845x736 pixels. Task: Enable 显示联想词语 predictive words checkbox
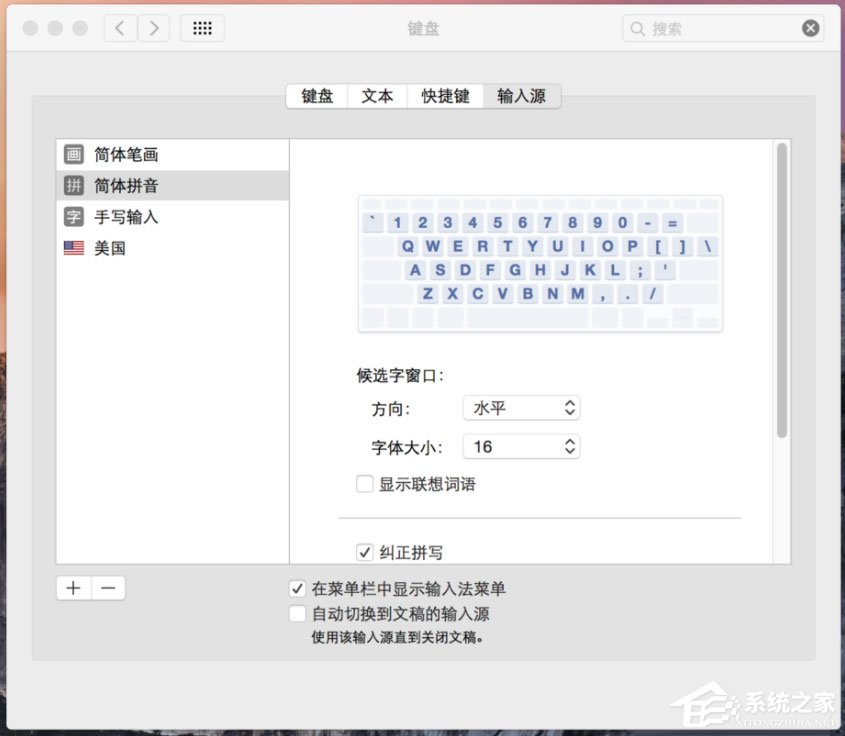coord(364,483)
